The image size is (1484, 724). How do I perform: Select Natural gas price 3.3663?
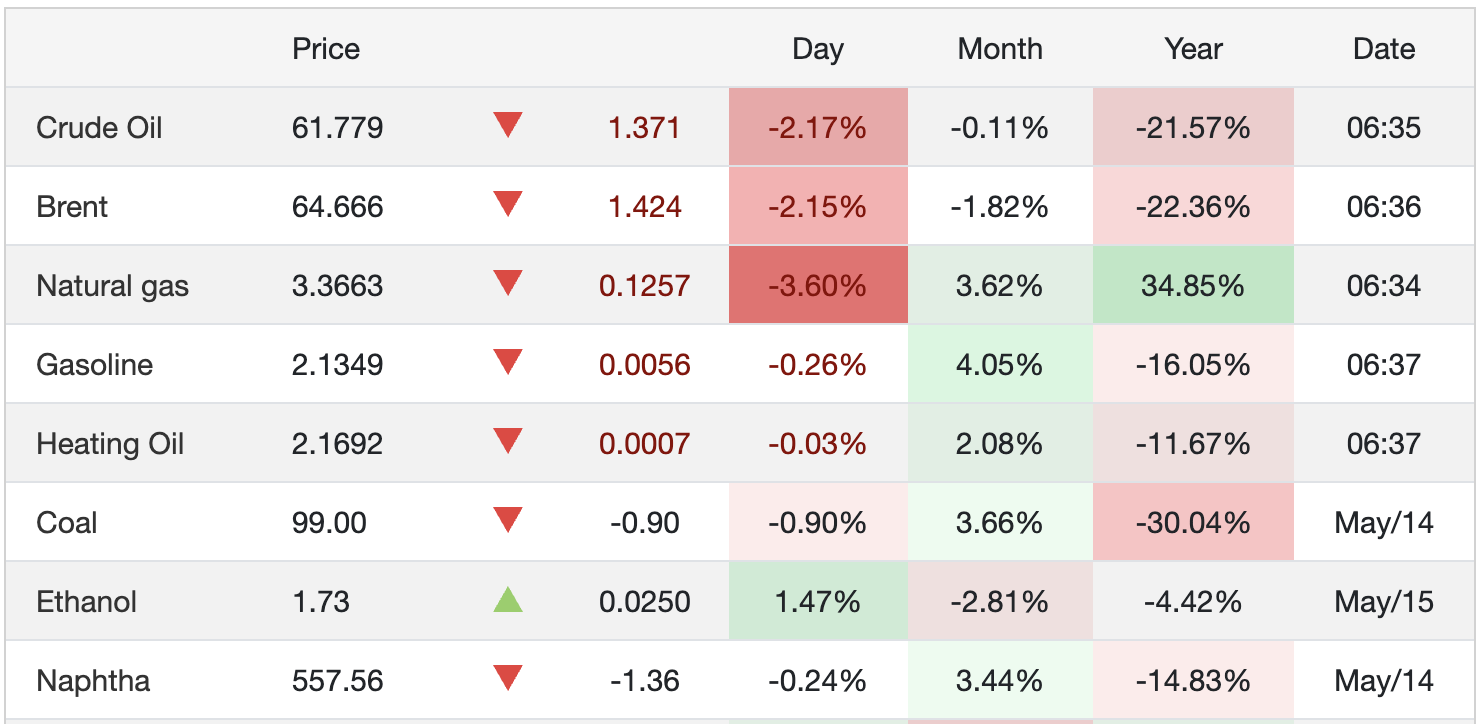[337, 286]
